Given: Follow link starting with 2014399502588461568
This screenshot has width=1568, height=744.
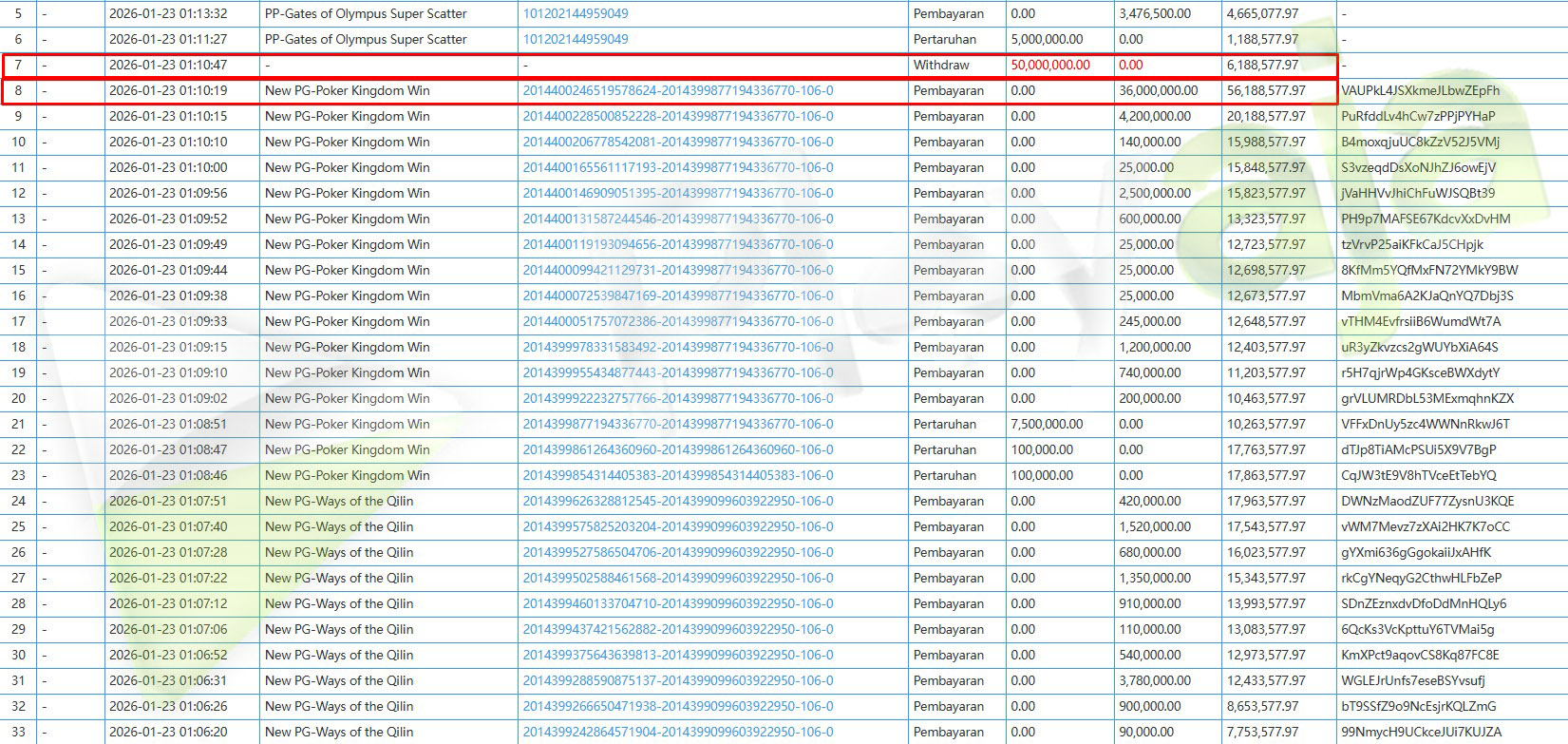Looking at the screenshot, I should (x=677, y=579).
